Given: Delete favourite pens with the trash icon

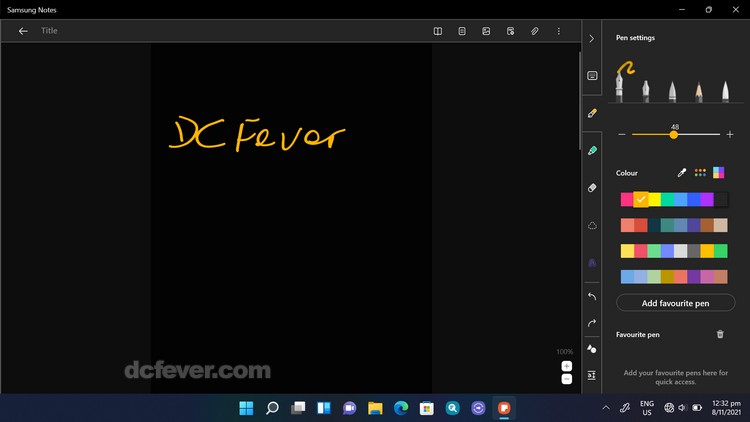Looking at the screenshot, I should pyautogui.click(x=720, y=335).
